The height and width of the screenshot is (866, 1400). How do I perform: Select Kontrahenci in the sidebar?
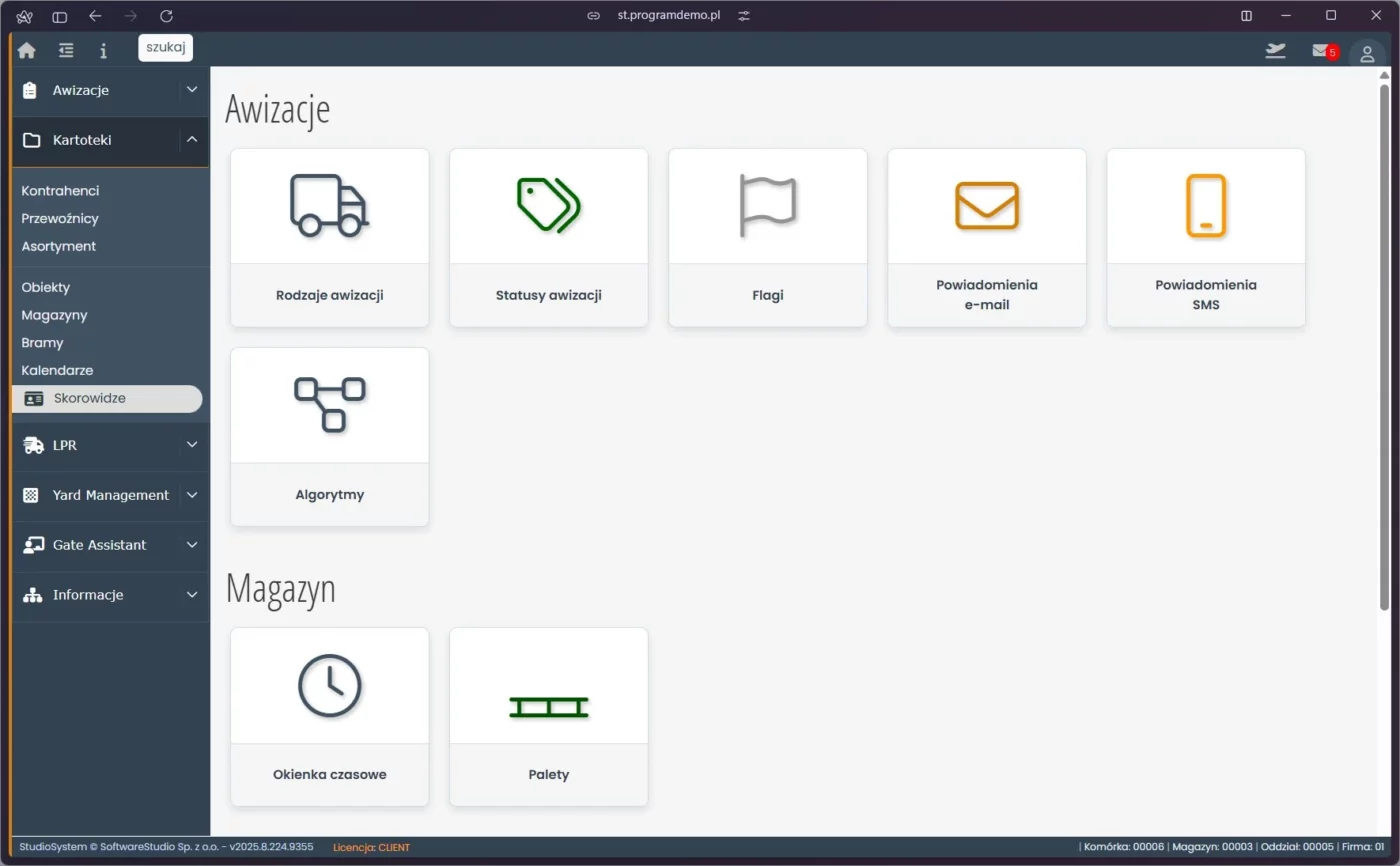click(x=62, y=190)
